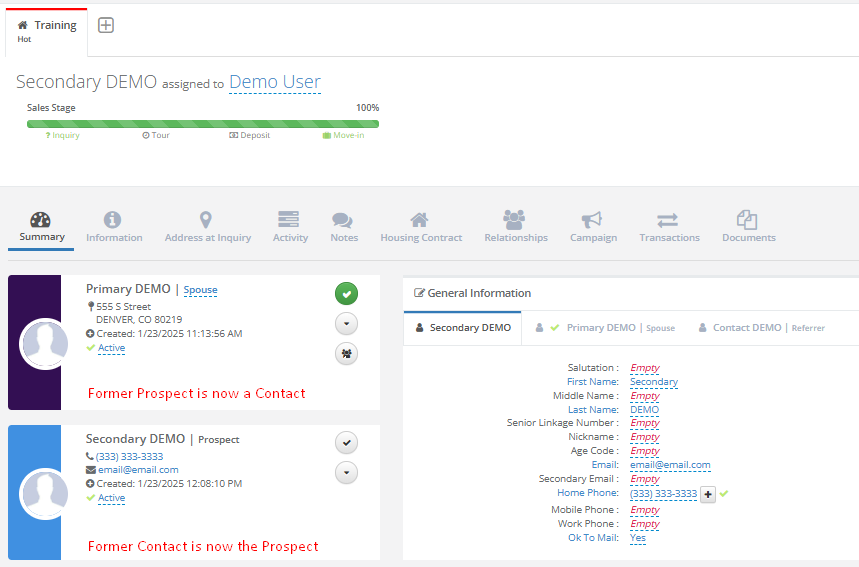This screenshot has width=859, height=567.
Task: Select Primary DEMO Spouse general info tab
Action: tap(605, 328)
